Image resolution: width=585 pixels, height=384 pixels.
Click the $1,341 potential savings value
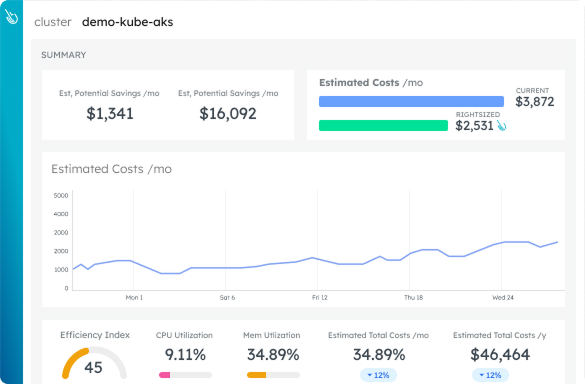tap(110, 113)
